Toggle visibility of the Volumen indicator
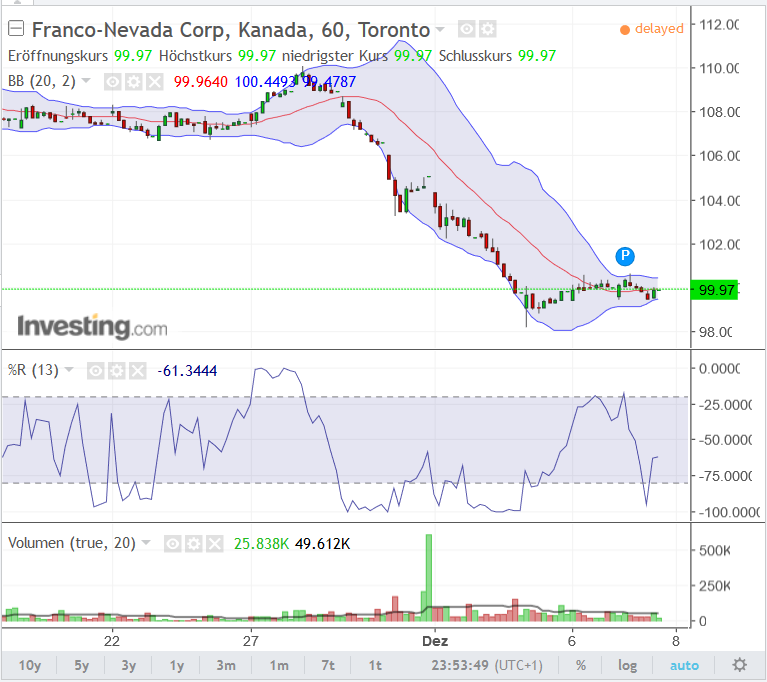This screenshot has height=682, width=767. pos(172,544)
